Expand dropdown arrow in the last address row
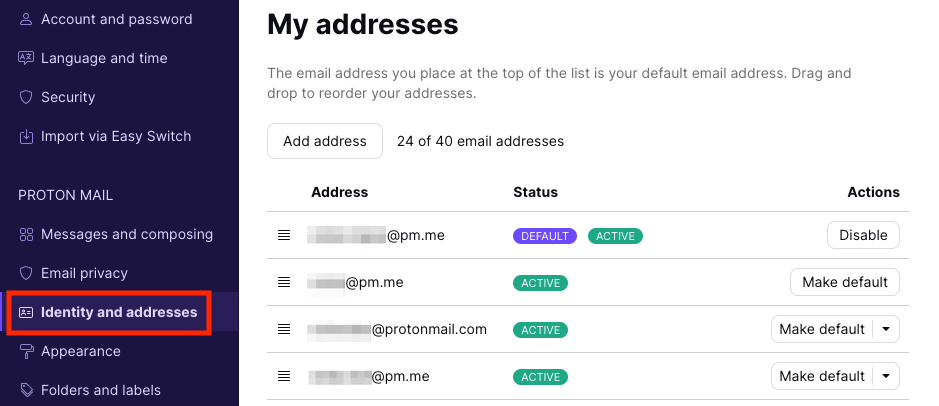Image resolution: width=939 pixels, height=406 pixels. [886, 376]
